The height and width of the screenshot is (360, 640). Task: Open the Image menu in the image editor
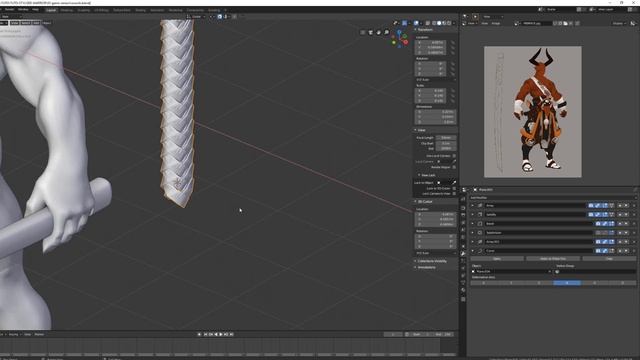(x=496, y=24)
